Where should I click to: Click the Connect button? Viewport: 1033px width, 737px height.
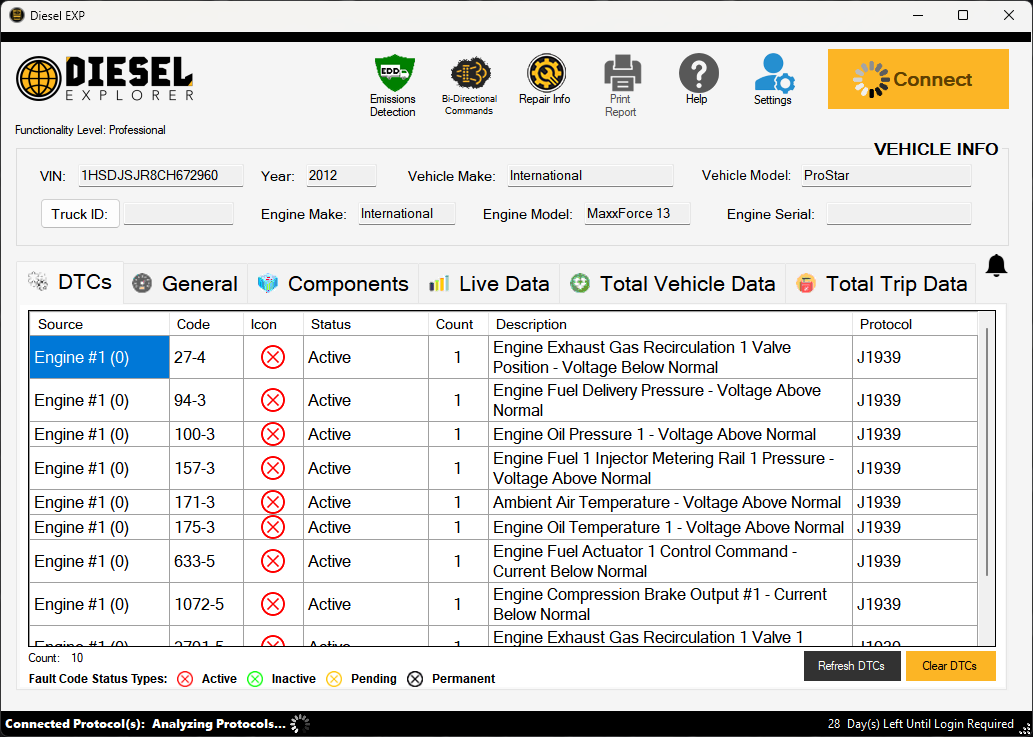(x=918, y=79)
